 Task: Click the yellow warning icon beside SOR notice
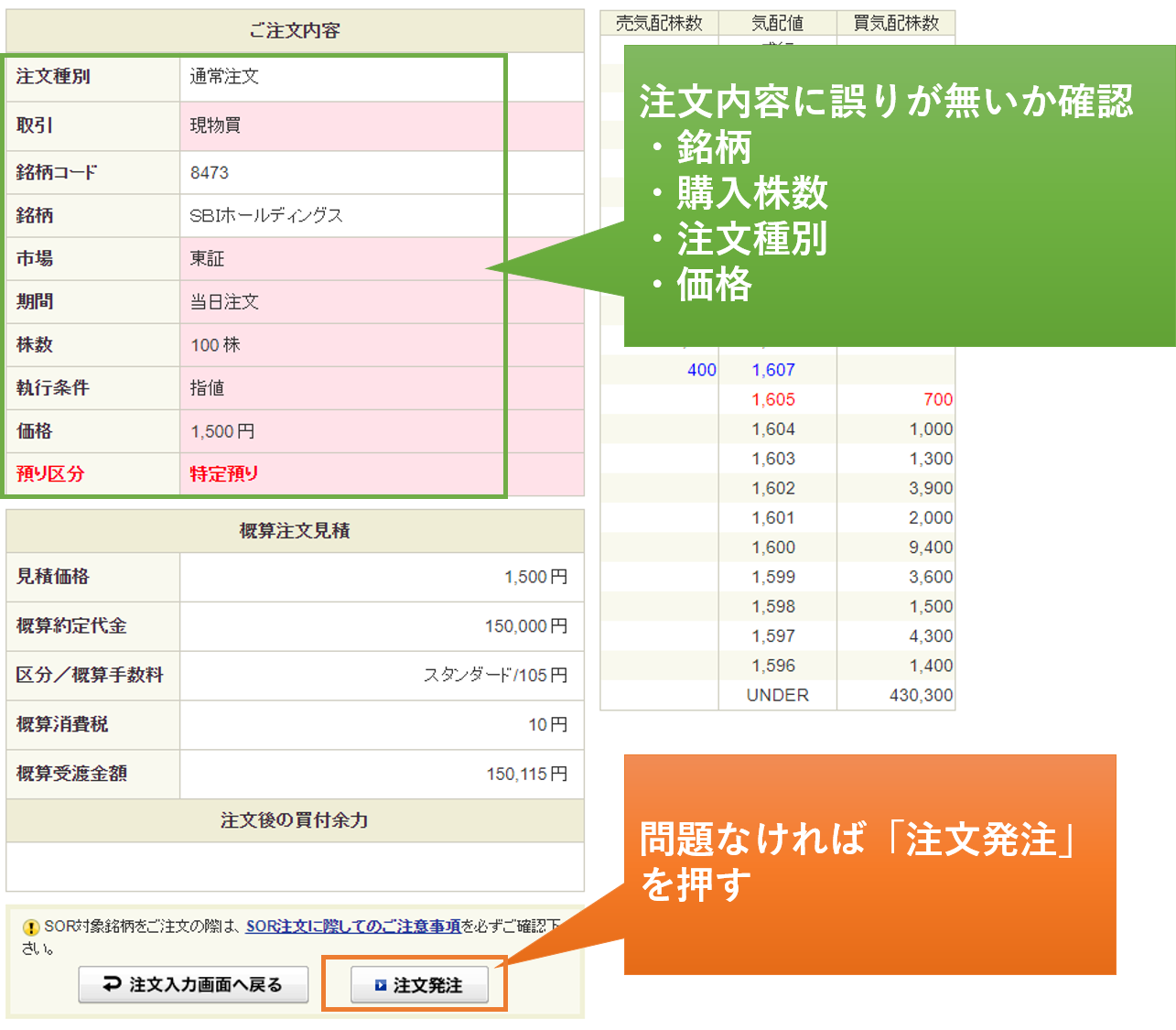tap(31, 927)
